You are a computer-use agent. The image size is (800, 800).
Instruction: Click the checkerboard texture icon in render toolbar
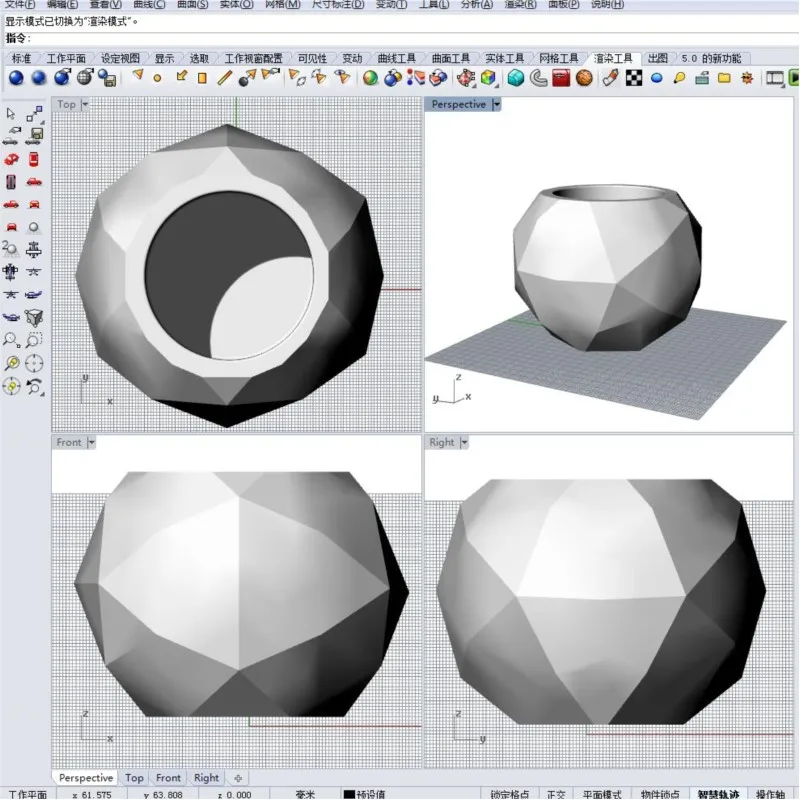634,77
